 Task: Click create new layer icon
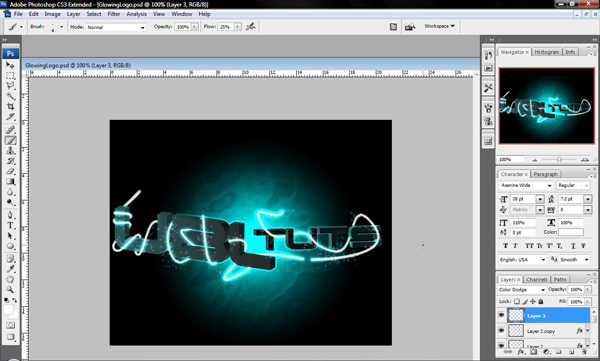tap(572, 351)
